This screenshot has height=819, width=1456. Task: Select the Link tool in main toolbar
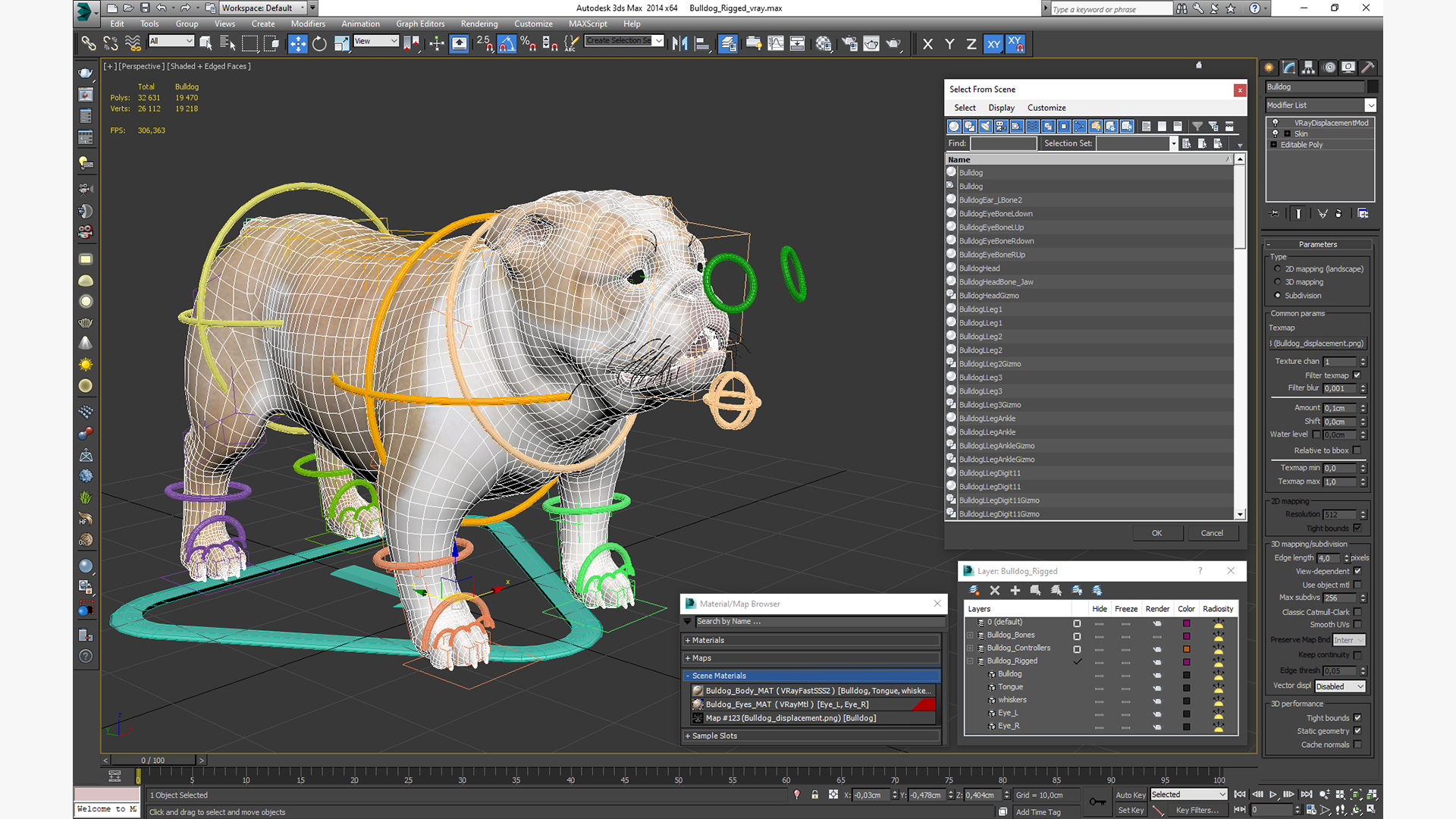pos(89,44)
